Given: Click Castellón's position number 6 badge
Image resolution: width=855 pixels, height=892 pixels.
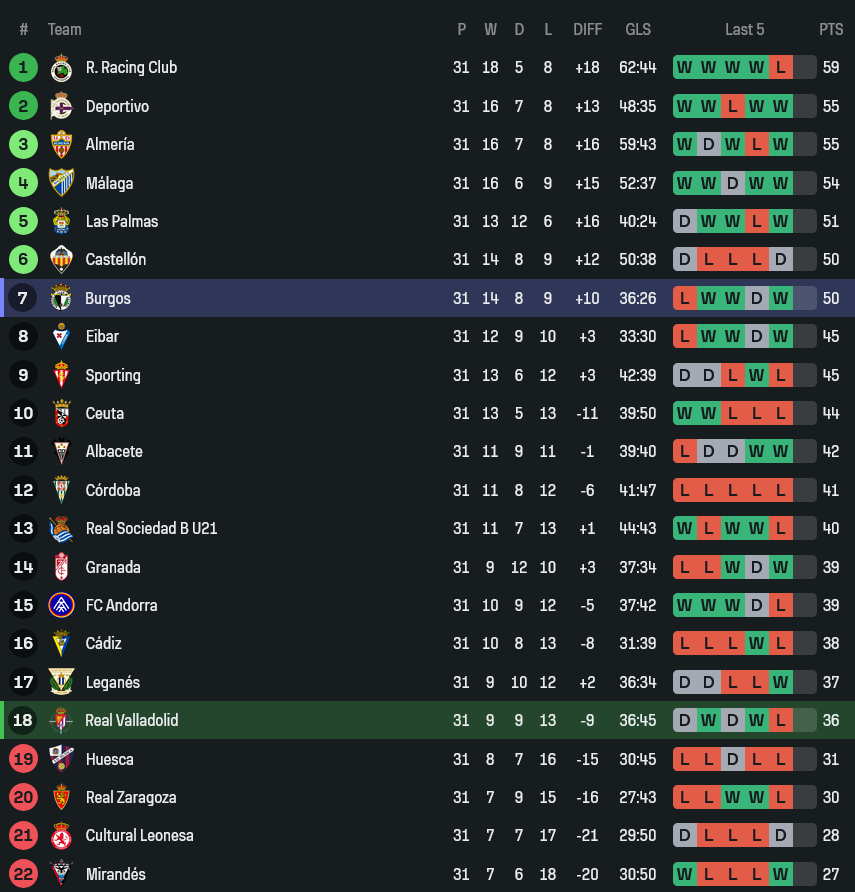Looking at the screenshot, I should [x=23, y=259].
